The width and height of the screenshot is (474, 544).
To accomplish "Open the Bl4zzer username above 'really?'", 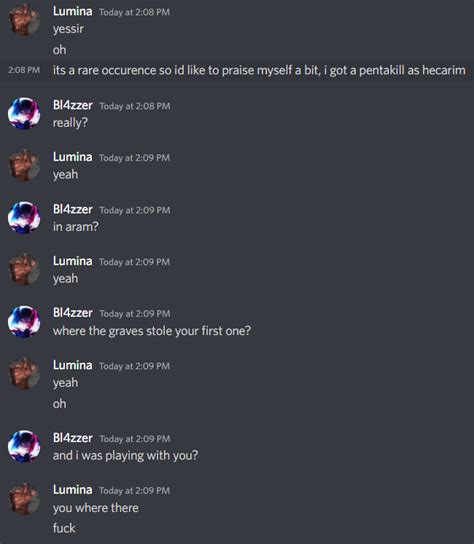I will point(73,105).
